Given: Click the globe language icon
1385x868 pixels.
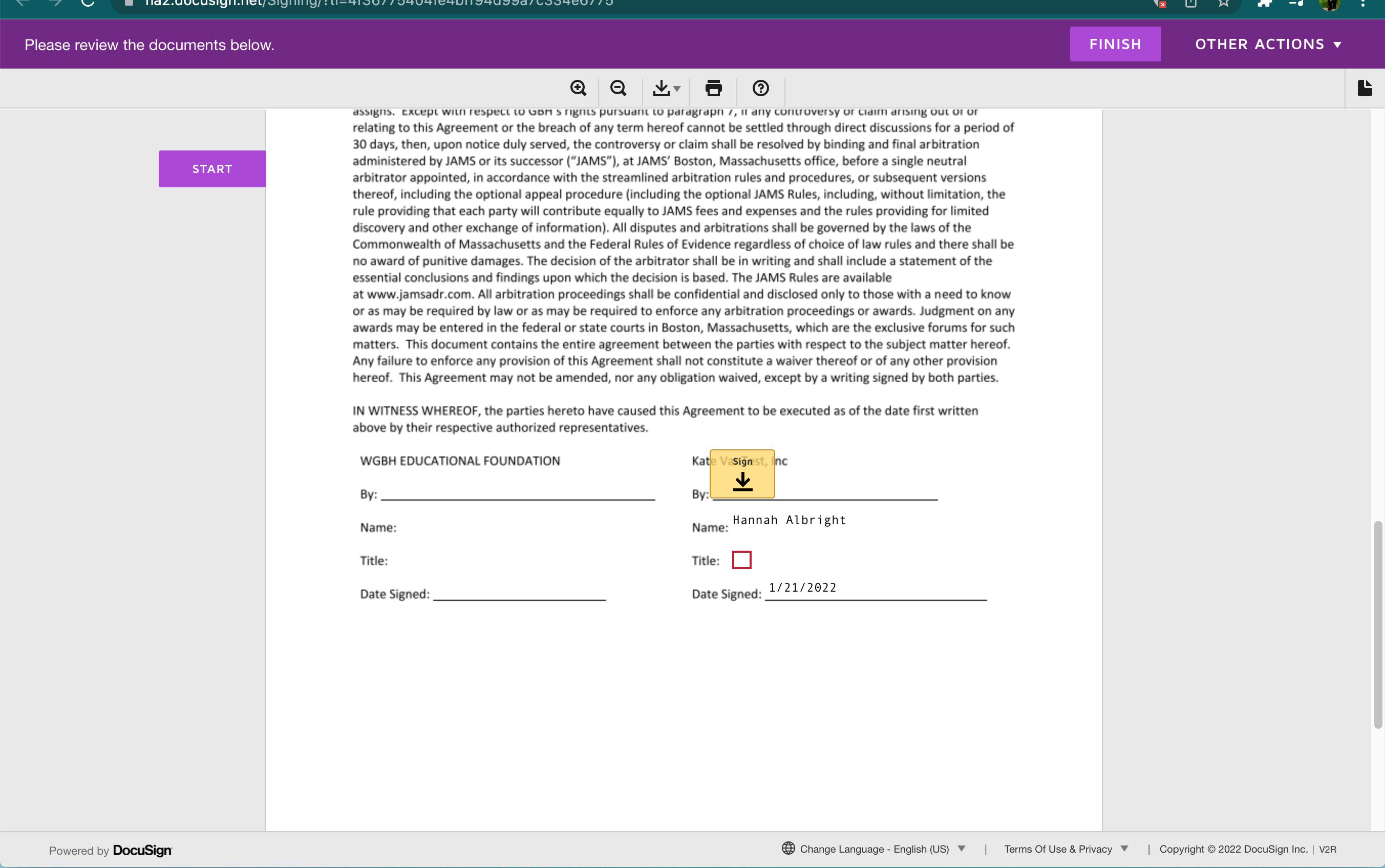Looking at the screenshot, I should [788, 849].
